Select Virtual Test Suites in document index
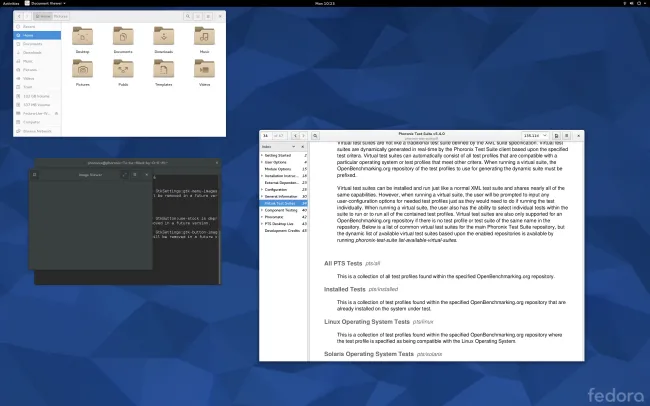This screenshot has height=406, width=650. coord(284,203)
